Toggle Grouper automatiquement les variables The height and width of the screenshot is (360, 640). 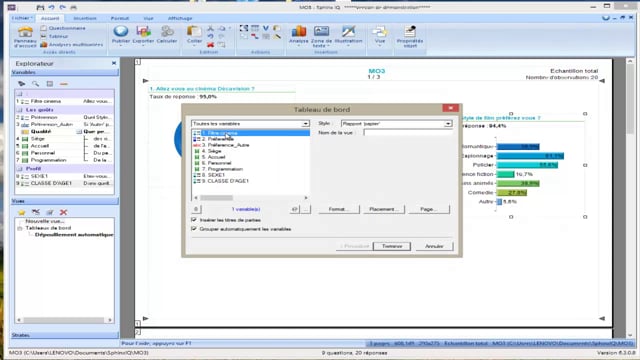[x=194, y=229]
